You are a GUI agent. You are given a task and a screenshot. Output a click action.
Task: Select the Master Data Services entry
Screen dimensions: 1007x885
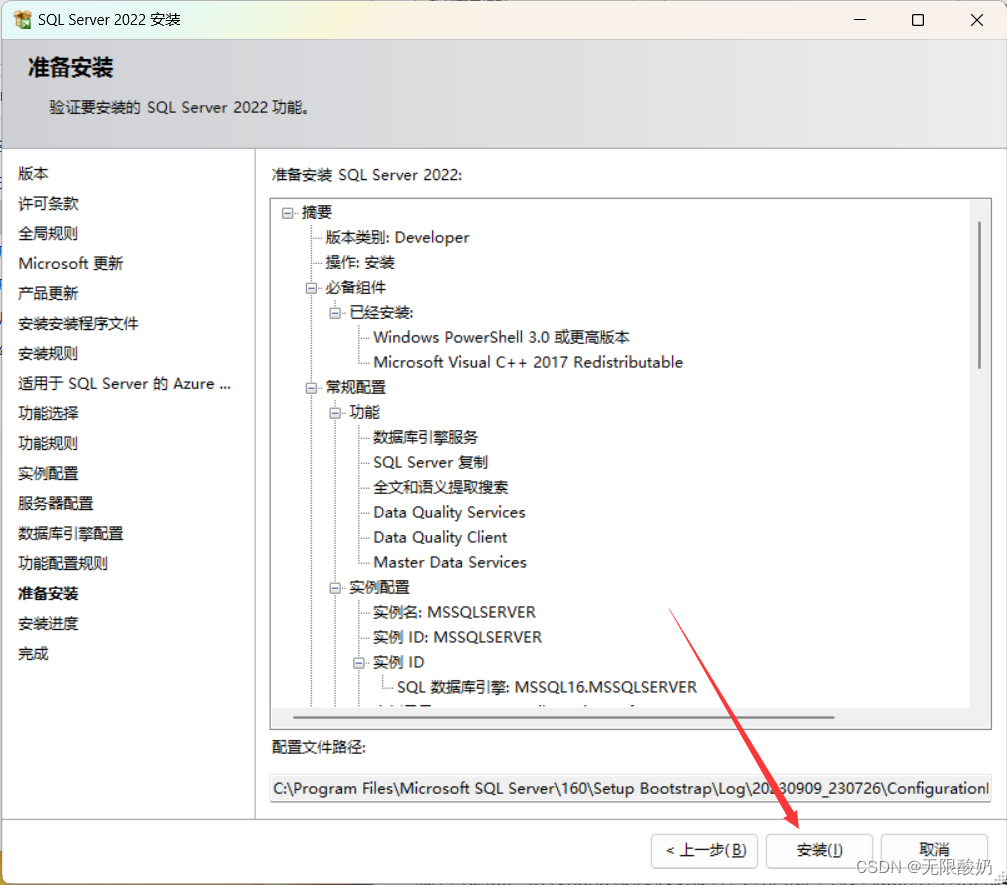point(449,562)
